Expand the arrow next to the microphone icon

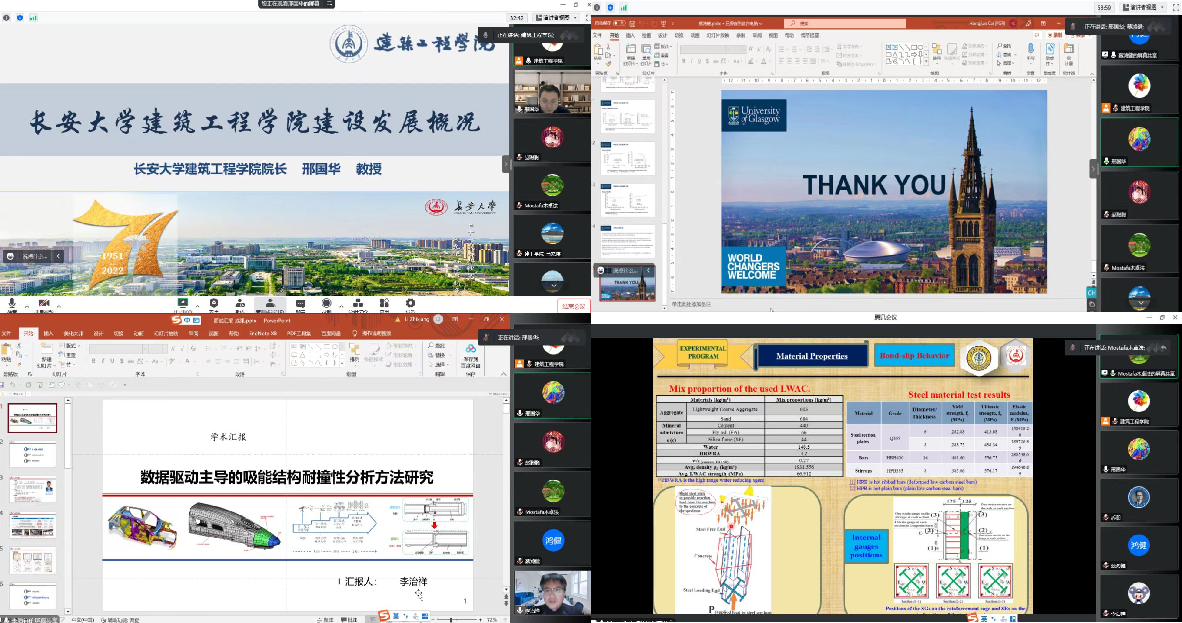coord(25,303)
